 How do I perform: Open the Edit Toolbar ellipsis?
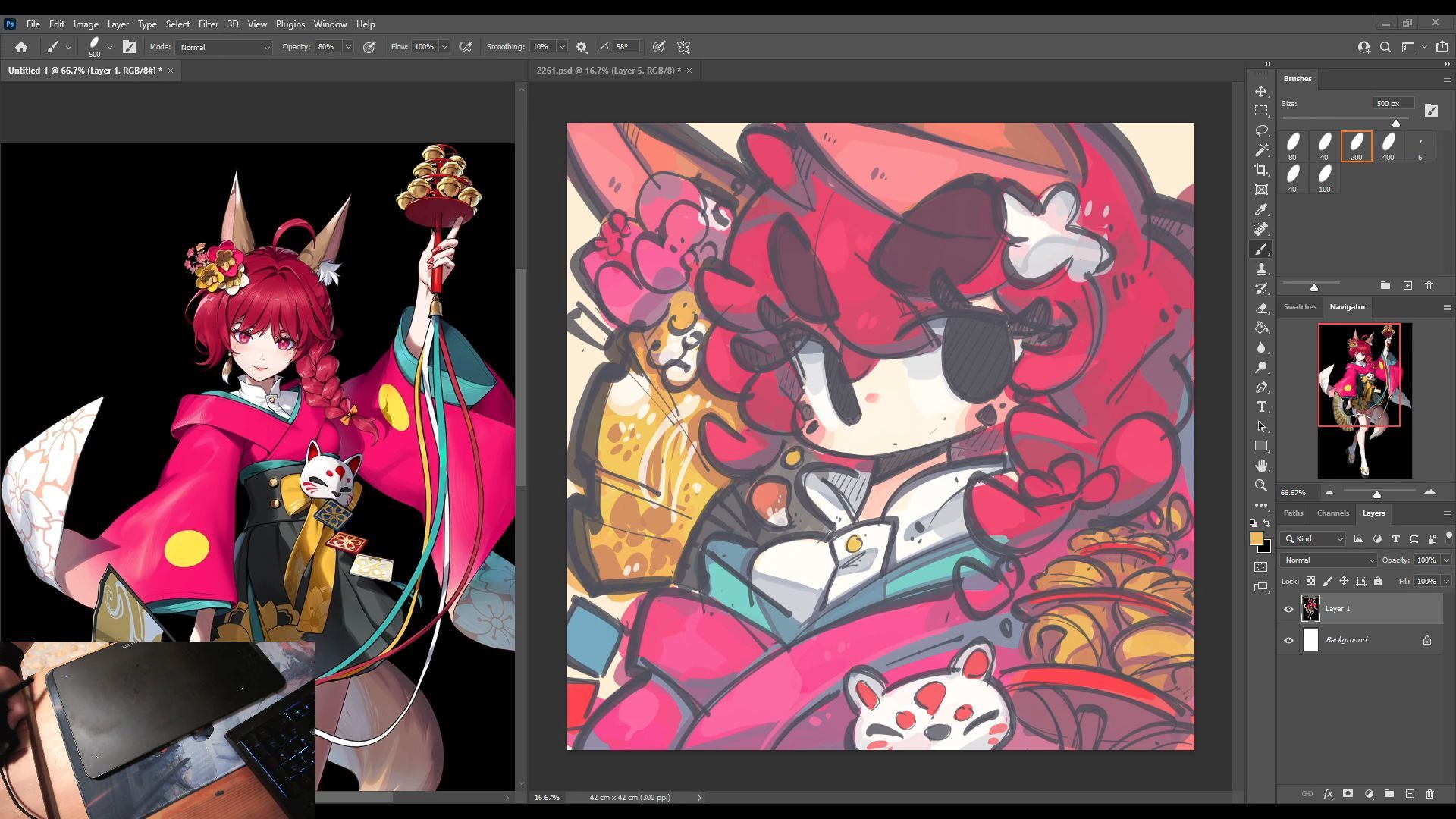pos(1261,505)
